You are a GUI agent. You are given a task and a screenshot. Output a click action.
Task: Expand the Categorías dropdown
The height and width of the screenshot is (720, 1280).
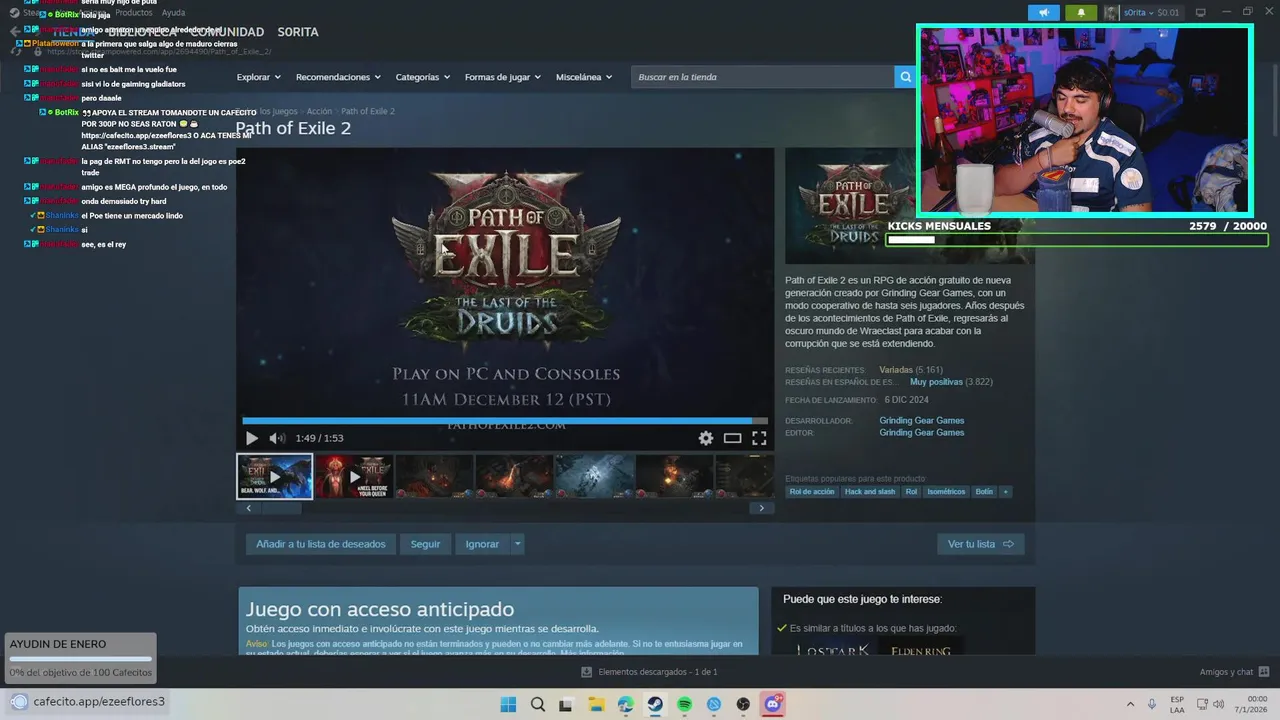coord(422,77)
